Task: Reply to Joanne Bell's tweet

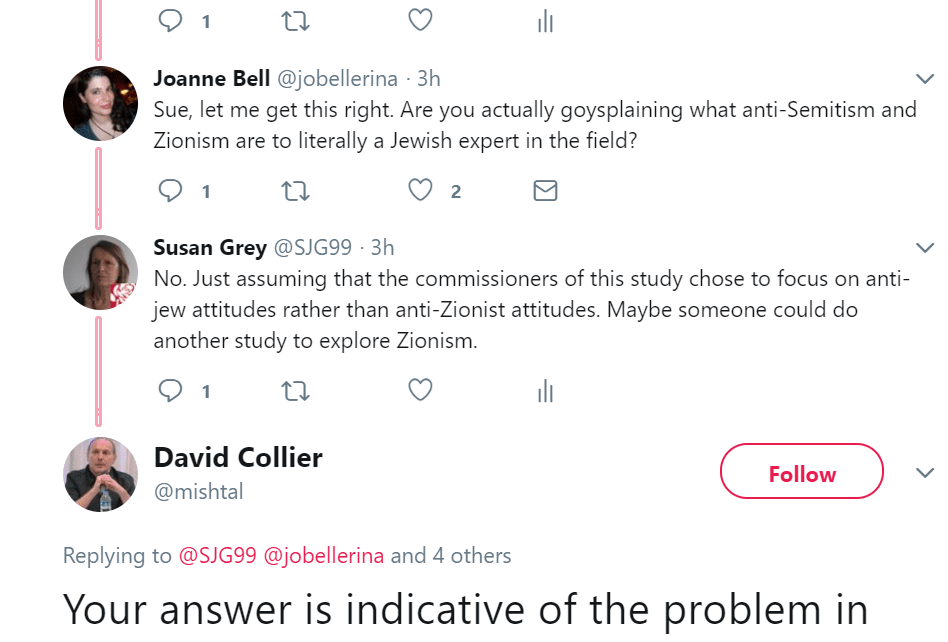Action: pyautogui.click(x=172, y=190)
